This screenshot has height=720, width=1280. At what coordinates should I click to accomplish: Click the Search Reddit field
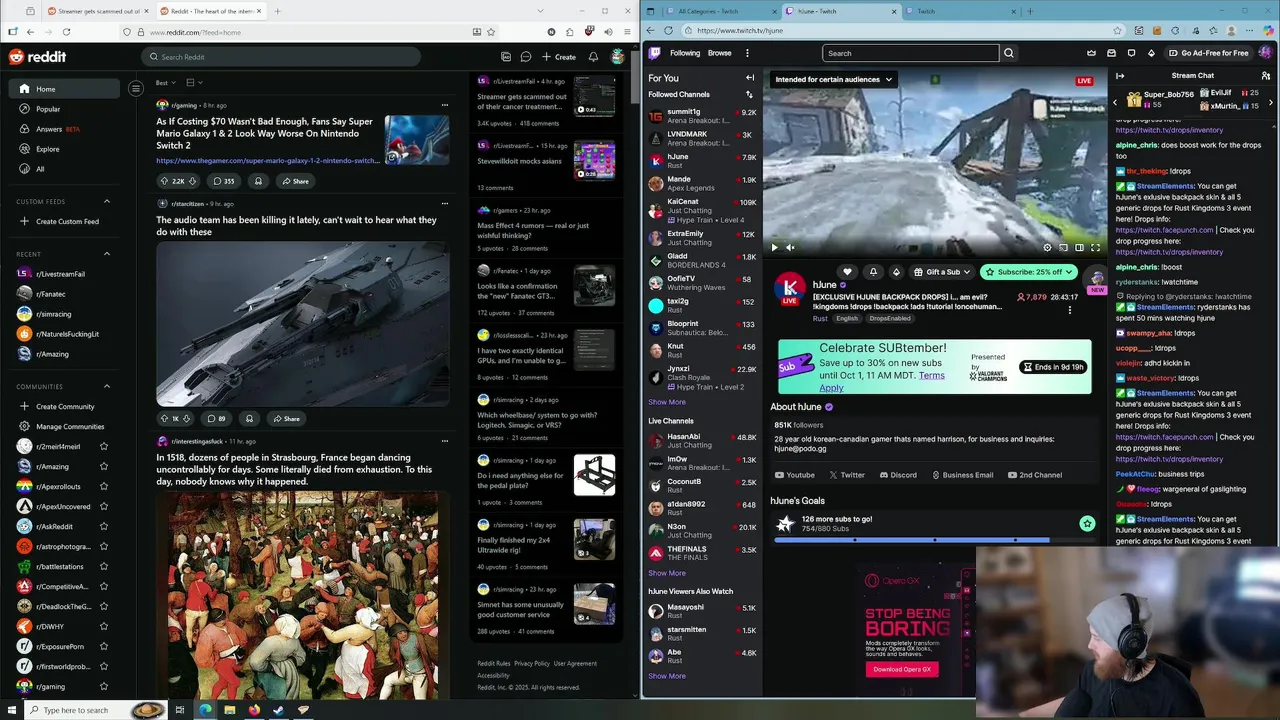280,57
